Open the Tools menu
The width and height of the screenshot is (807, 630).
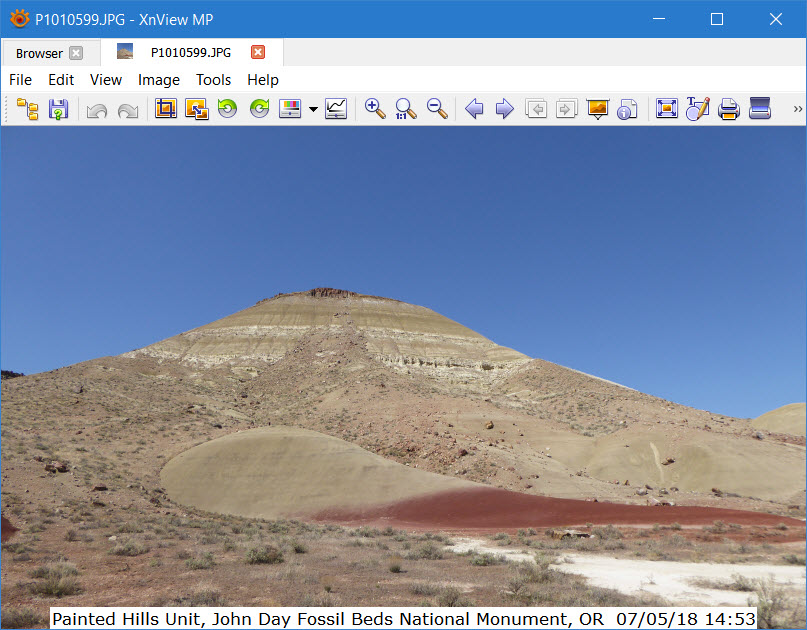point(214,80)
